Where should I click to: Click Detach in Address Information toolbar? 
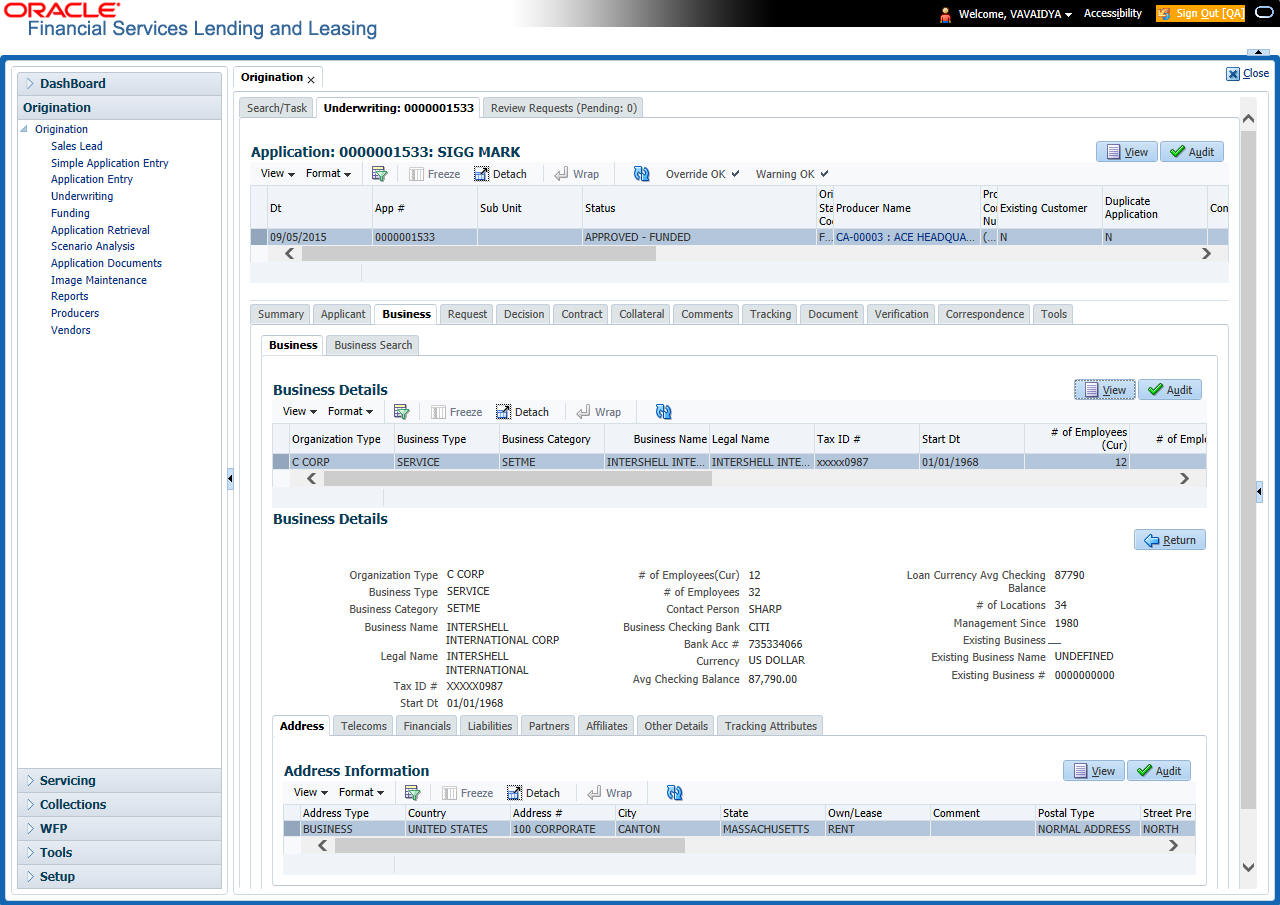[x=533, y=793]
